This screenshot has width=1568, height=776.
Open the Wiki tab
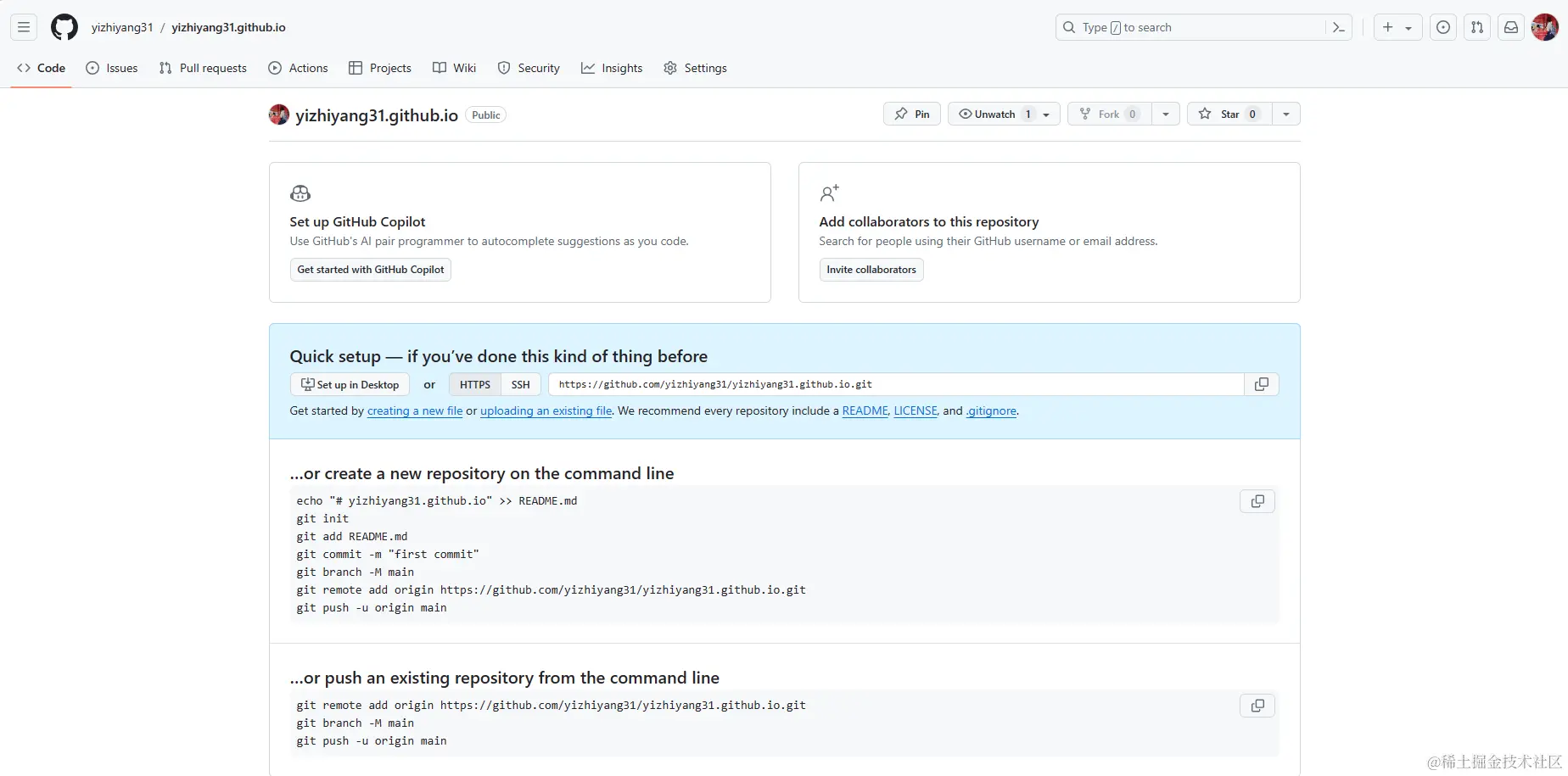454,68
